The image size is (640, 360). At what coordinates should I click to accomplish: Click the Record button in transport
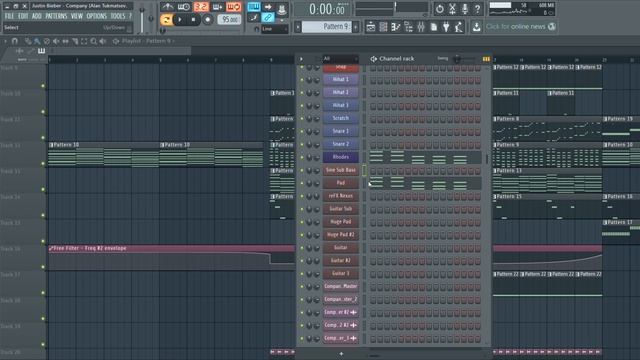coord(208,20)
